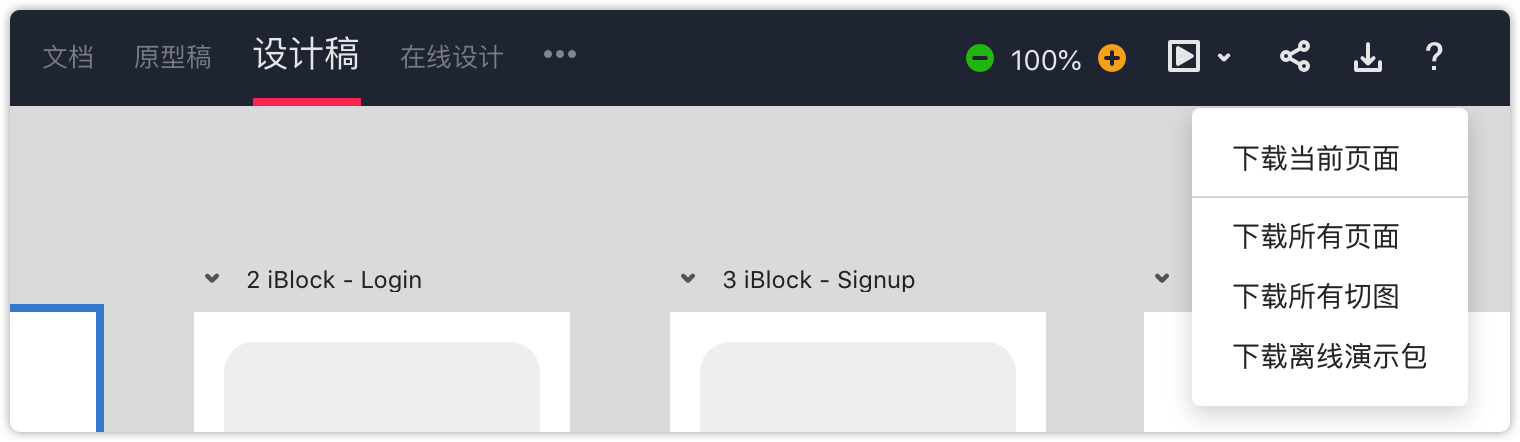This screenshot has width=1520, height=442.
Task: Start presentation with the play icon
Action: [x=1183, y=57]
